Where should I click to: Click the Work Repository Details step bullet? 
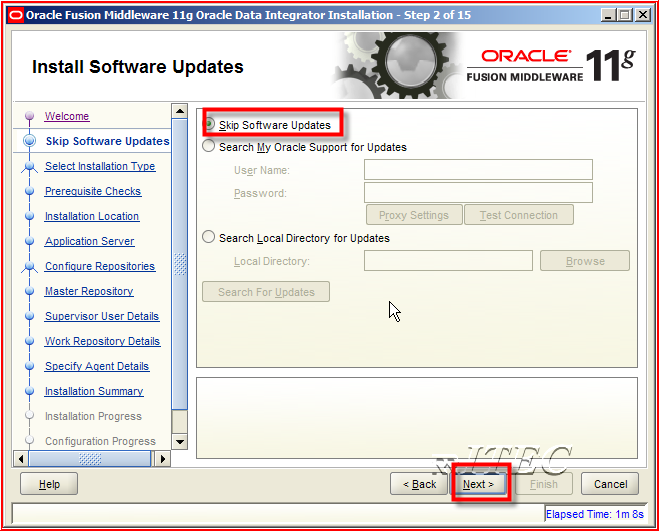(x=29, y=341)
